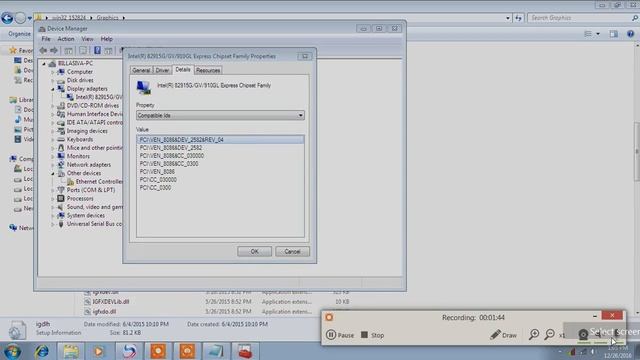The image size is (640, 360).
Task: Click the Network adapters category icon
Action: [61, 164]
